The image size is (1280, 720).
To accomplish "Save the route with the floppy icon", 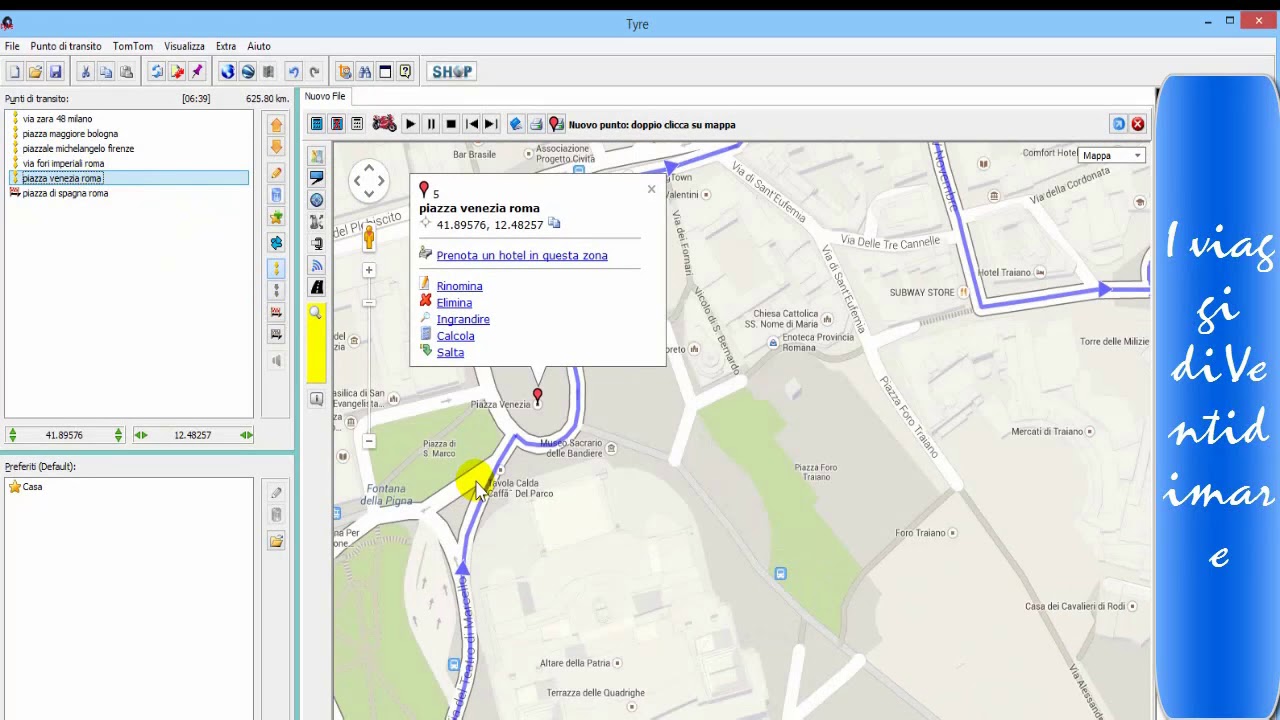I will [x=55, y=72].
